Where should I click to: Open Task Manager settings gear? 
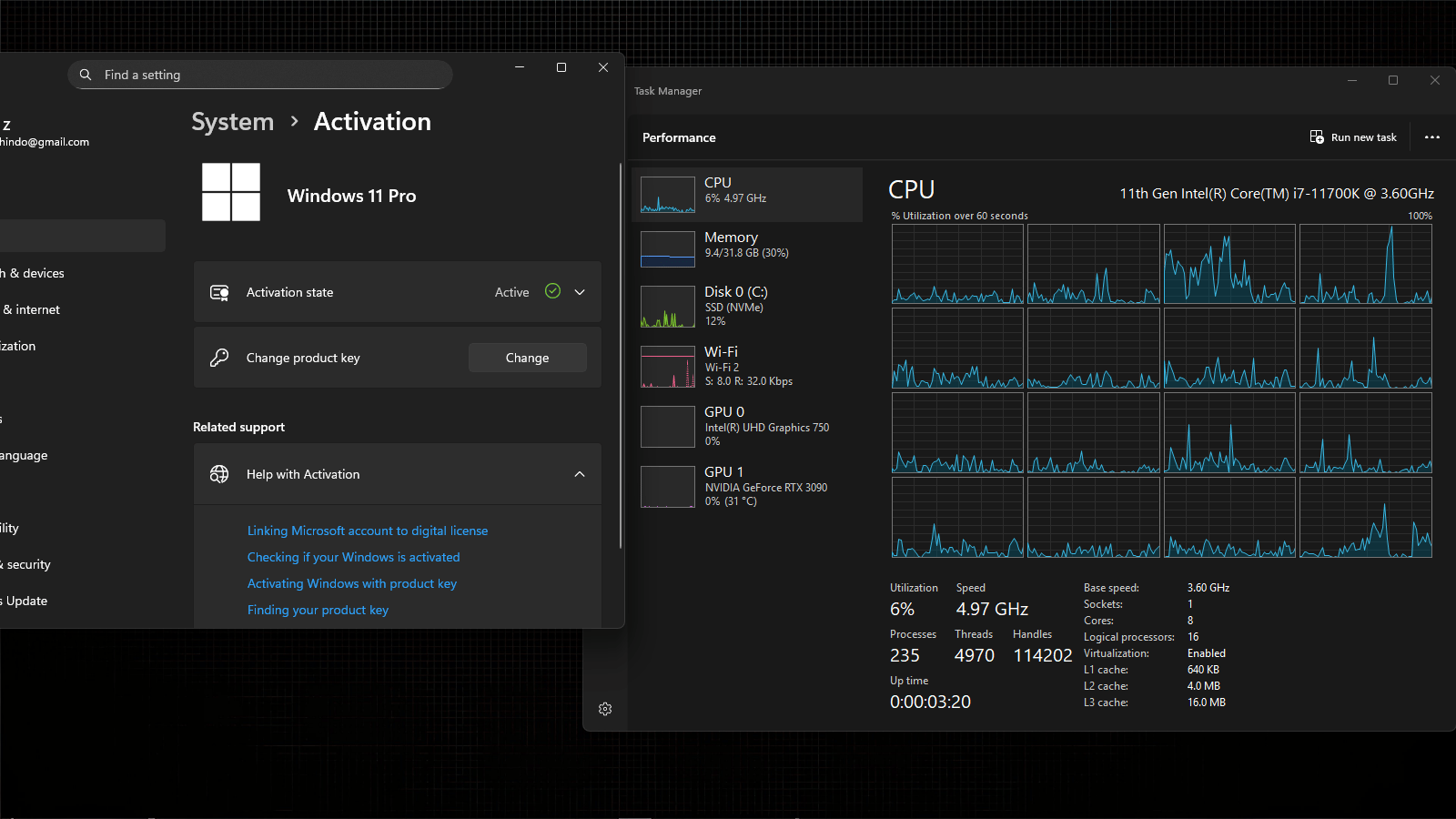point(605,709)
